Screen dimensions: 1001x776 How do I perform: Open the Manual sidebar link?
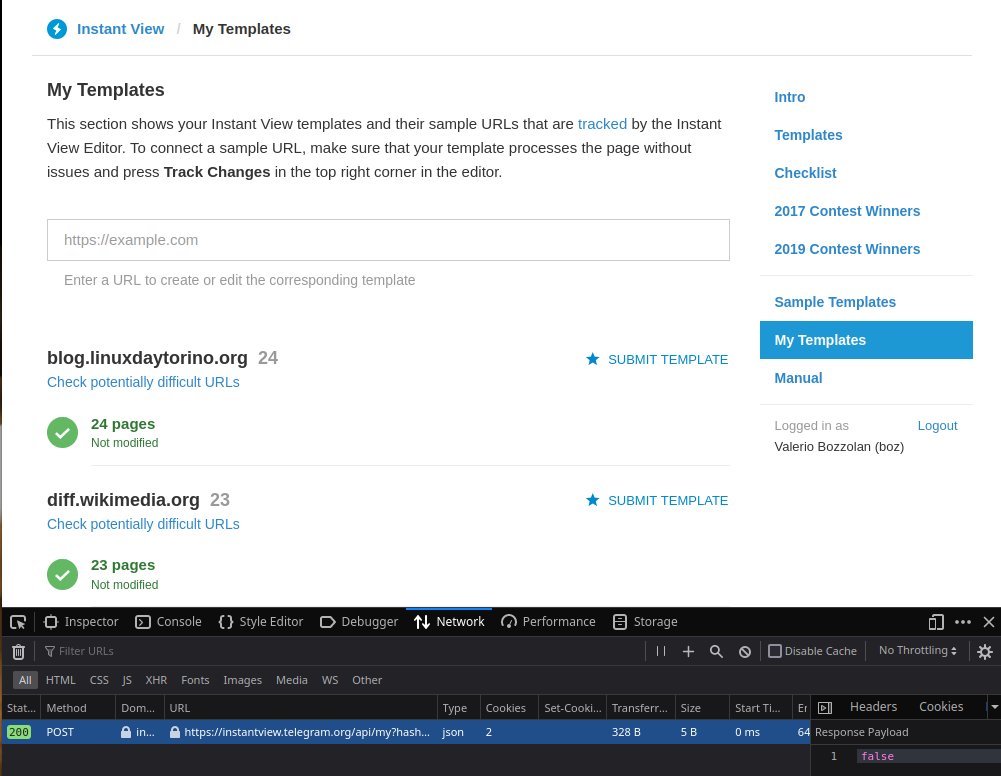coord(798,378)
